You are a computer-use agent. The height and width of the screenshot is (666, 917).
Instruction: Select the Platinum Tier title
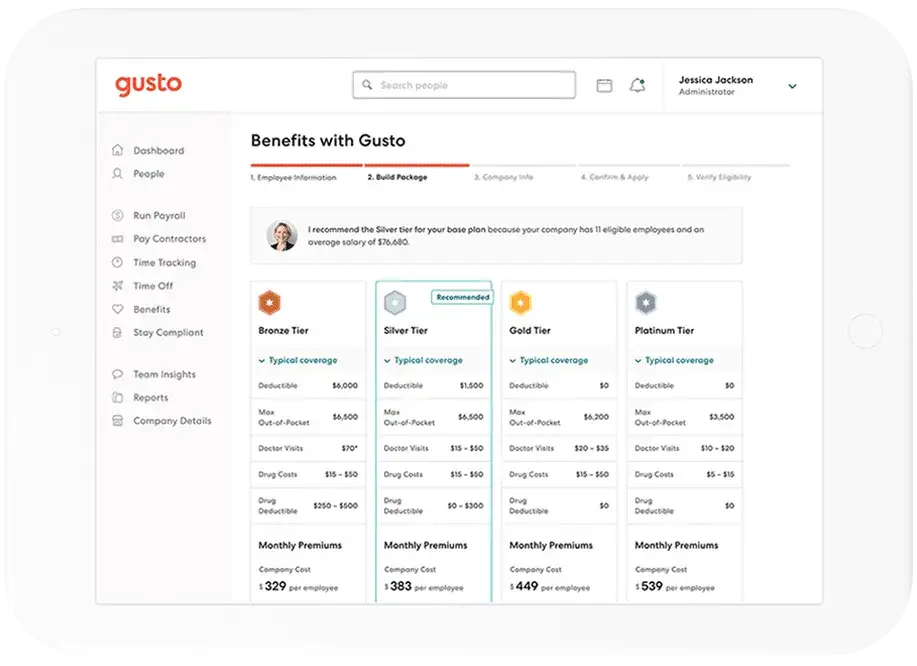click(664, 330)
